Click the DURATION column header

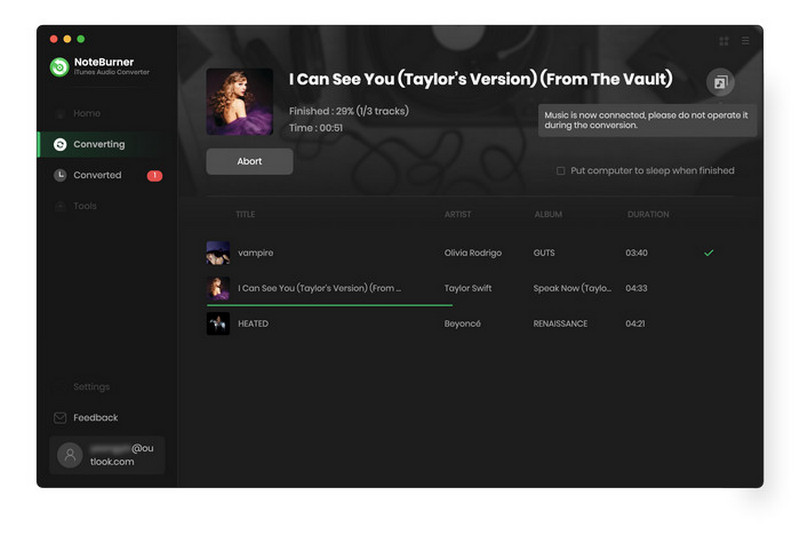tap(648, 214)
